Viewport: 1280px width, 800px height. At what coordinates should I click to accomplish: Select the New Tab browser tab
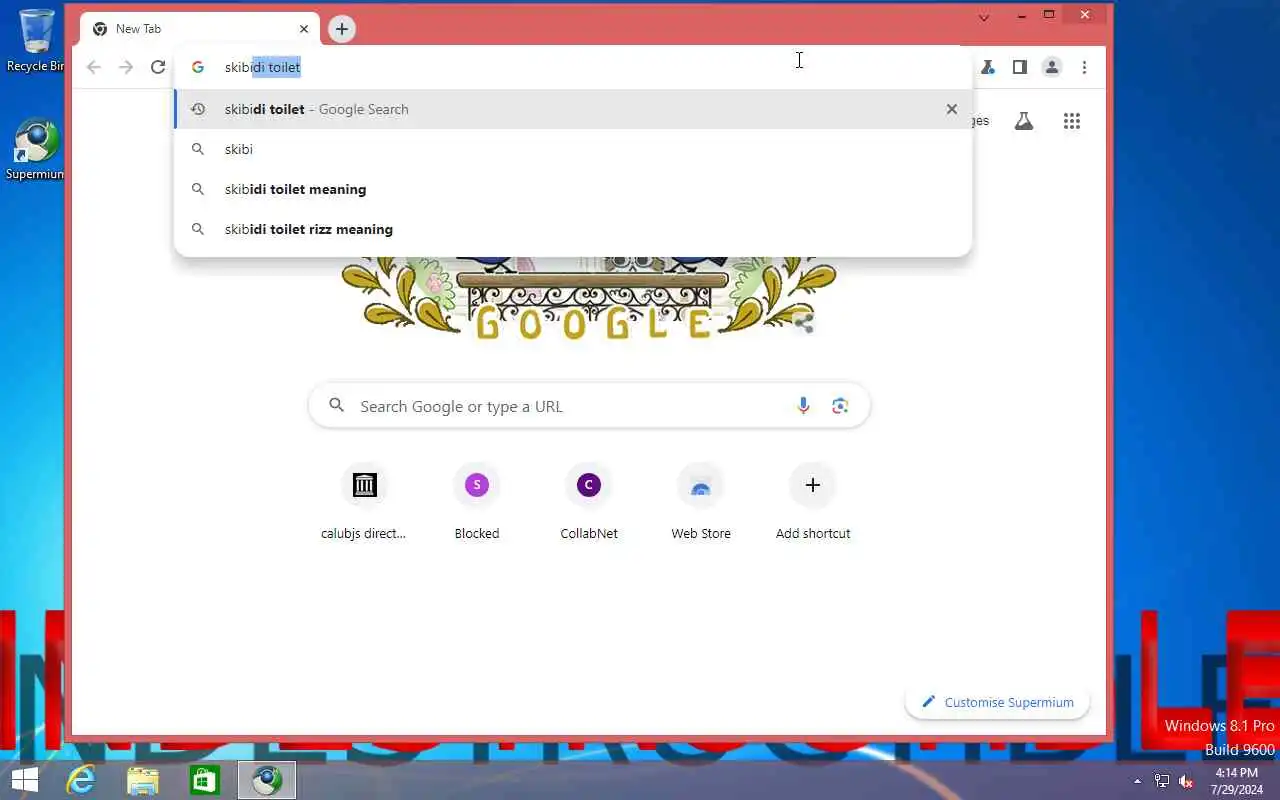tap(200, 29)
